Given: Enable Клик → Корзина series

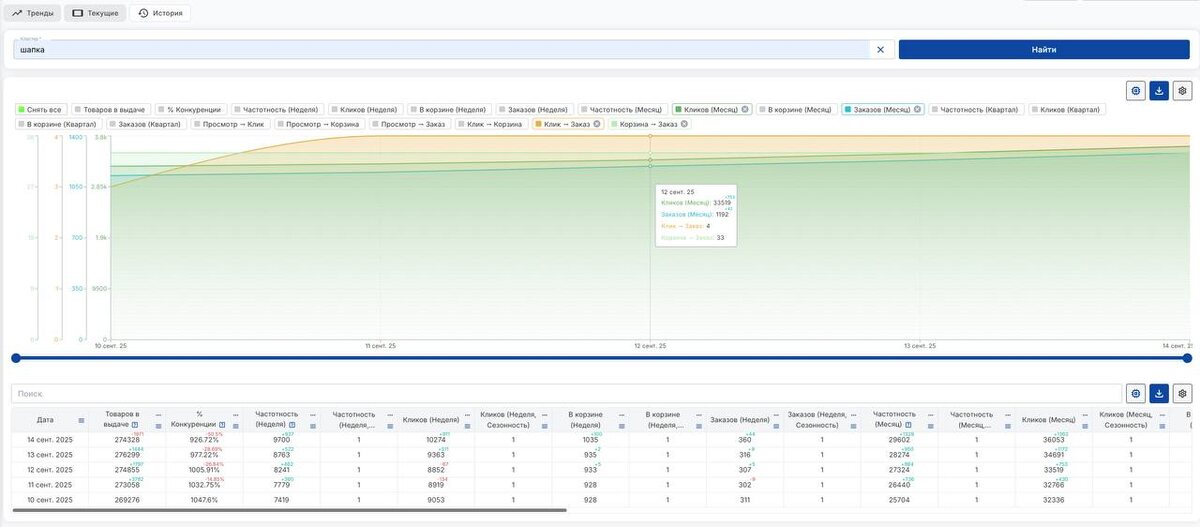Looking at the screenshot, I should (491, 124).
